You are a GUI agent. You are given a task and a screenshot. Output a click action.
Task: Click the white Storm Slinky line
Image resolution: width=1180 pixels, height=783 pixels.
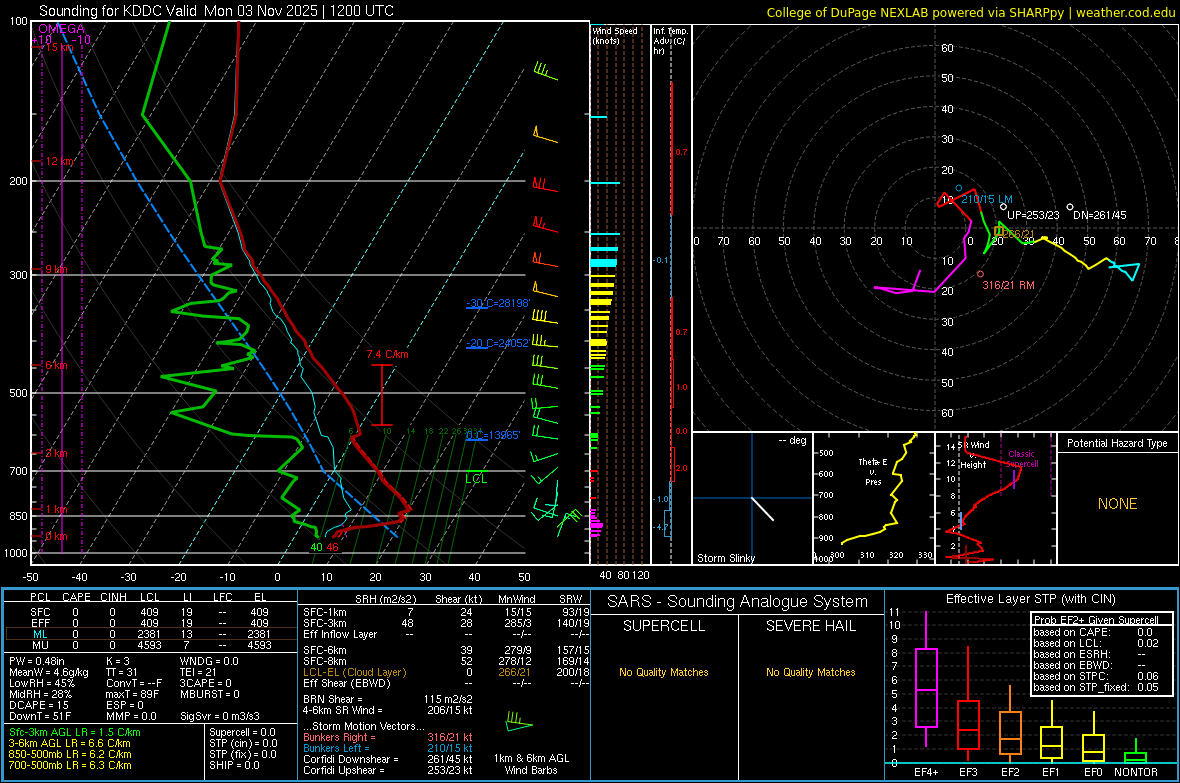tap(762, 509)
